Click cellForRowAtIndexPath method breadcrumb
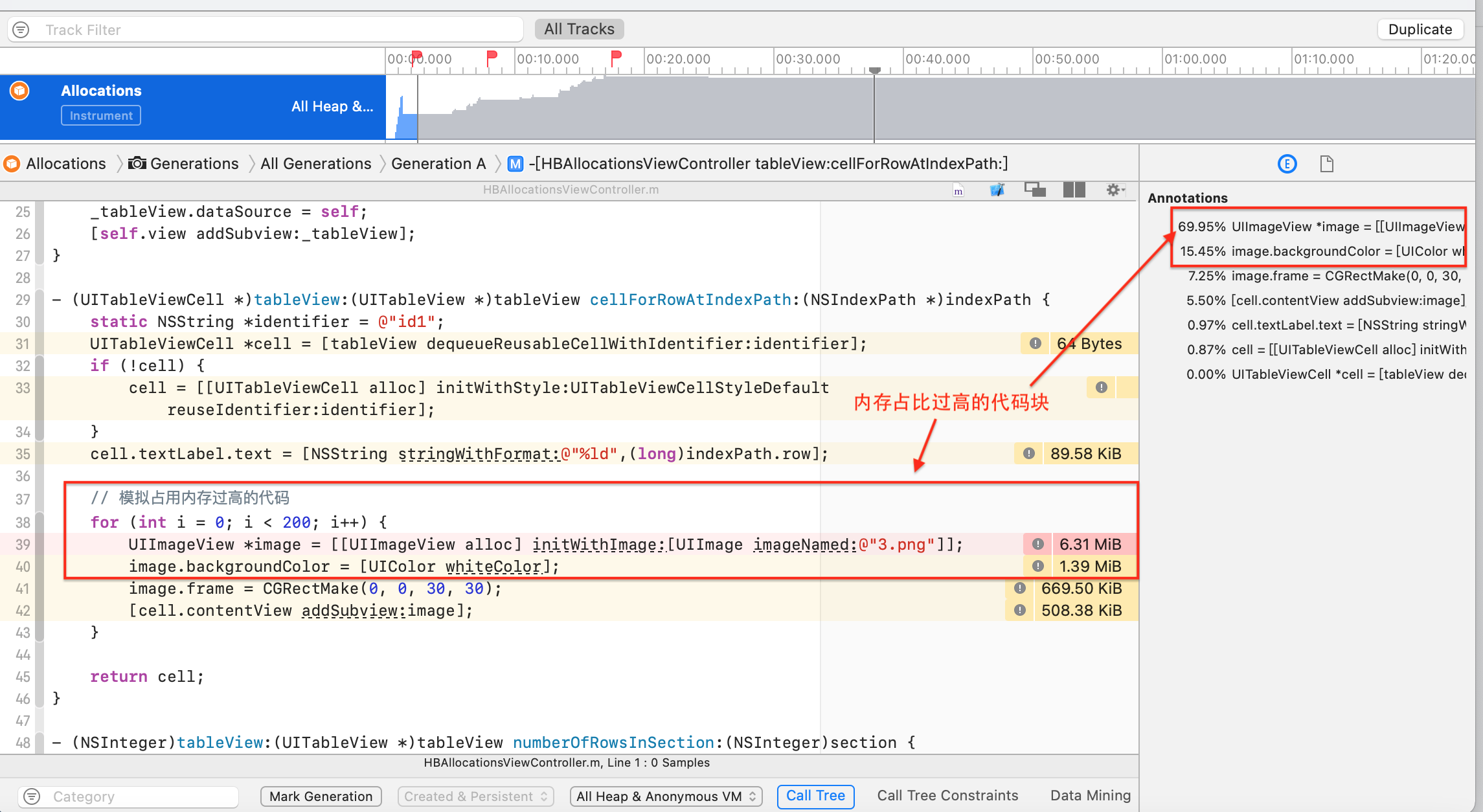The image size is (1483, 812). (x=768, y=164)
